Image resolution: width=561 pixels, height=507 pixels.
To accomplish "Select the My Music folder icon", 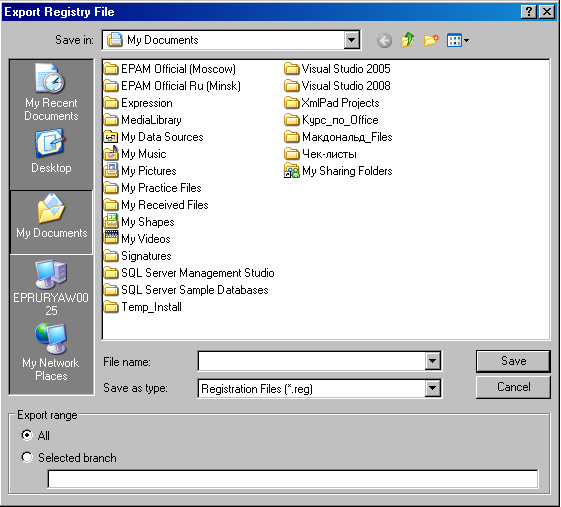I will (111, 153).
